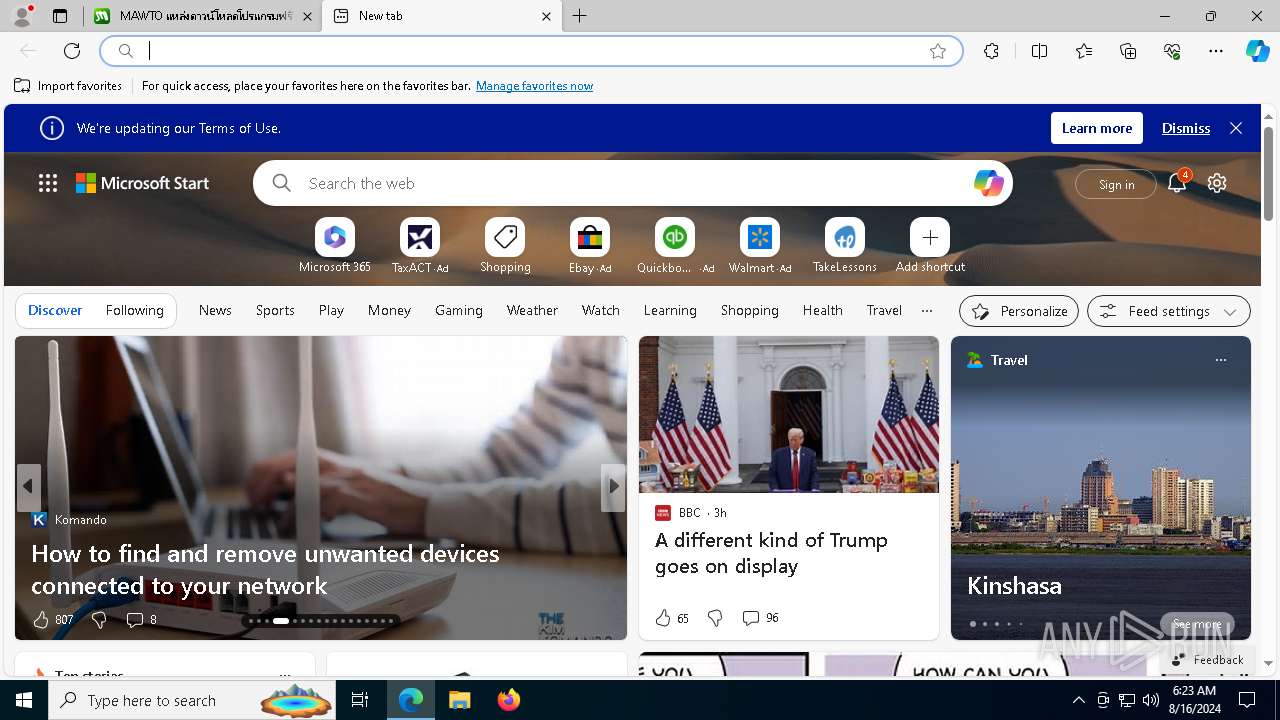Open the Copilot icon in search box

pos(988,183)
